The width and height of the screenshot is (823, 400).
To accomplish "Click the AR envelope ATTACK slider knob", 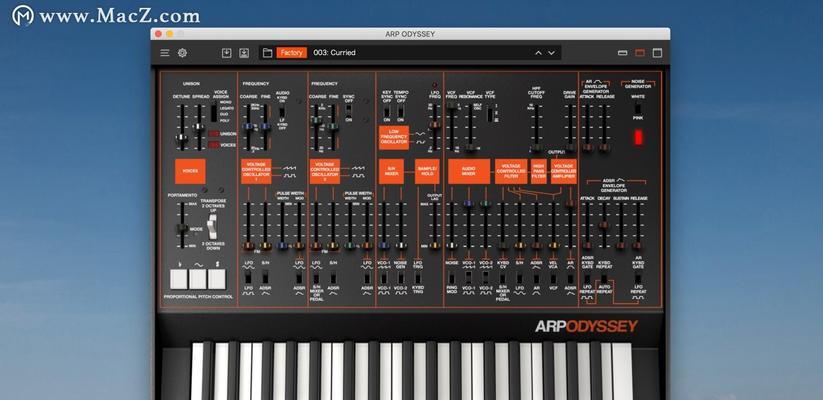I will (587, 148).
